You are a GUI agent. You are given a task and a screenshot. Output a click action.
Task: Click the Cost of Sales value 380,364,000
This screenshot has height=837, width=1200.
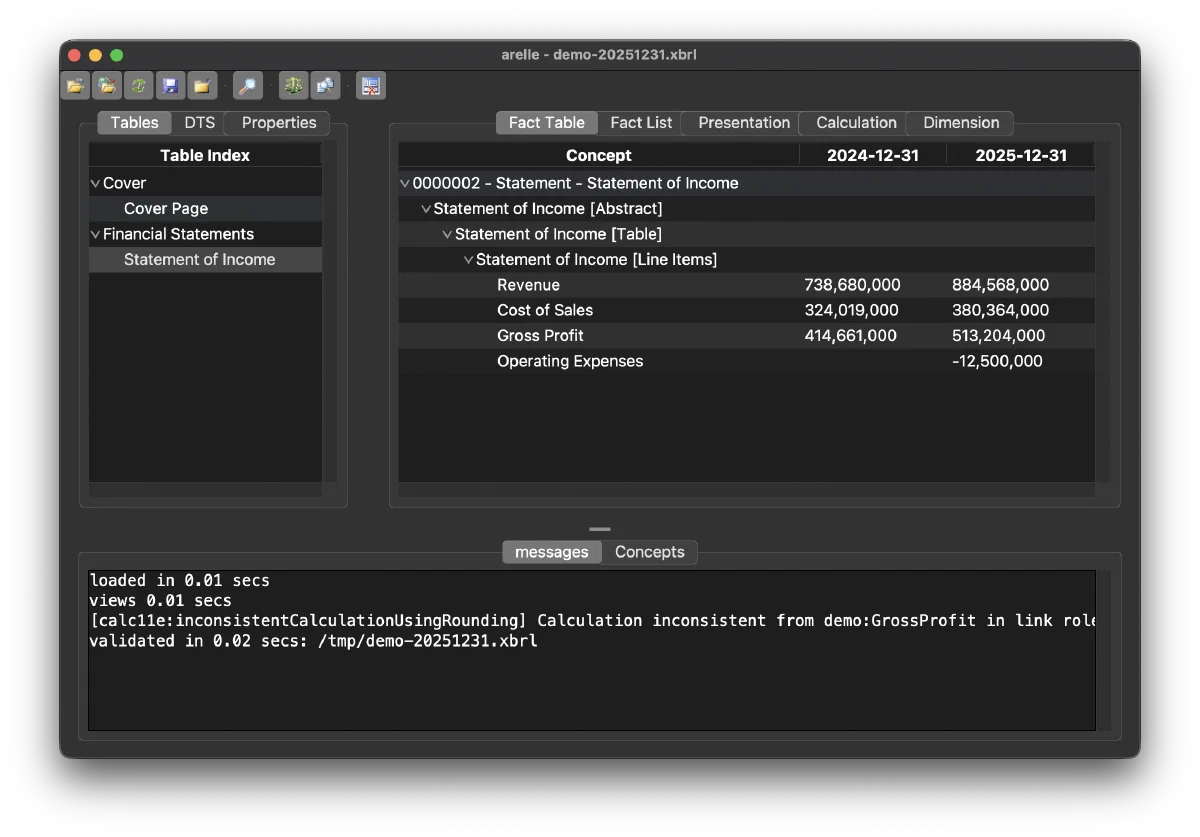tap(1000, 310)
